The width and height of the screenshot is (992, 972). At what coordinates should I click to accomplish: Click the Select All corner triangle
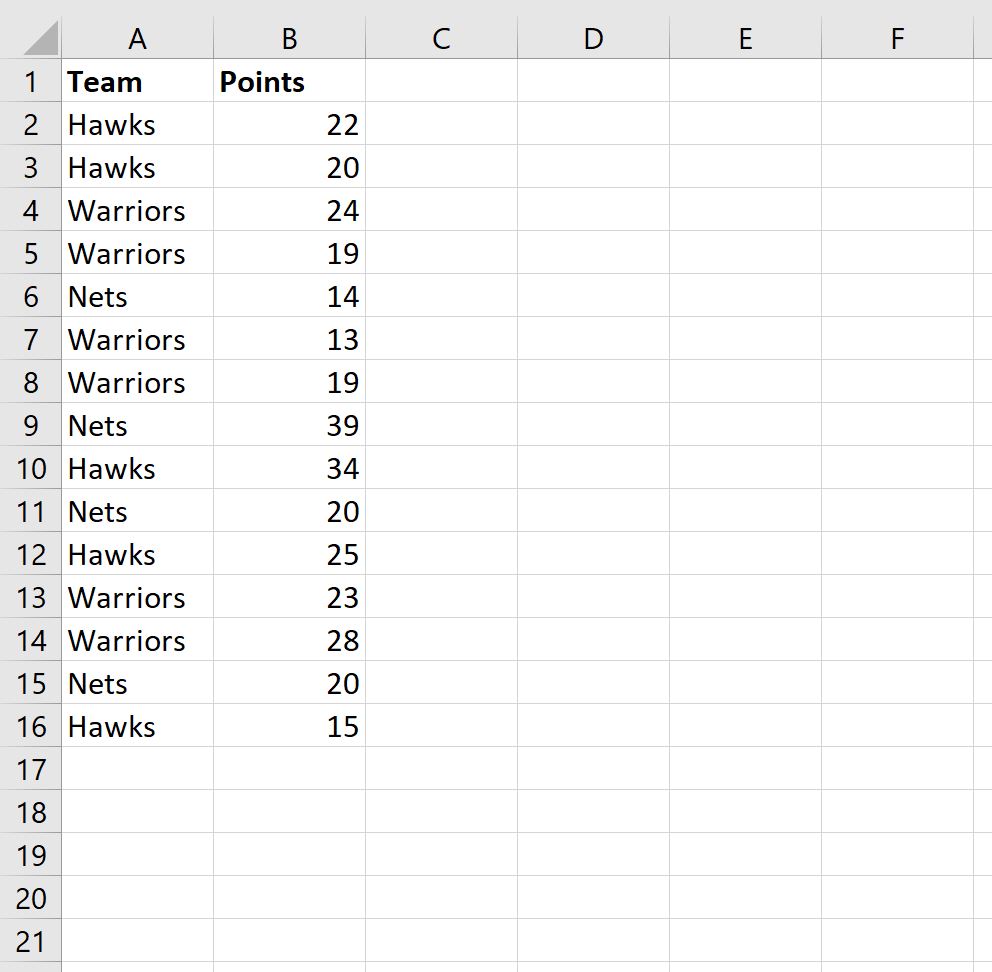click(x=40, y=38)
